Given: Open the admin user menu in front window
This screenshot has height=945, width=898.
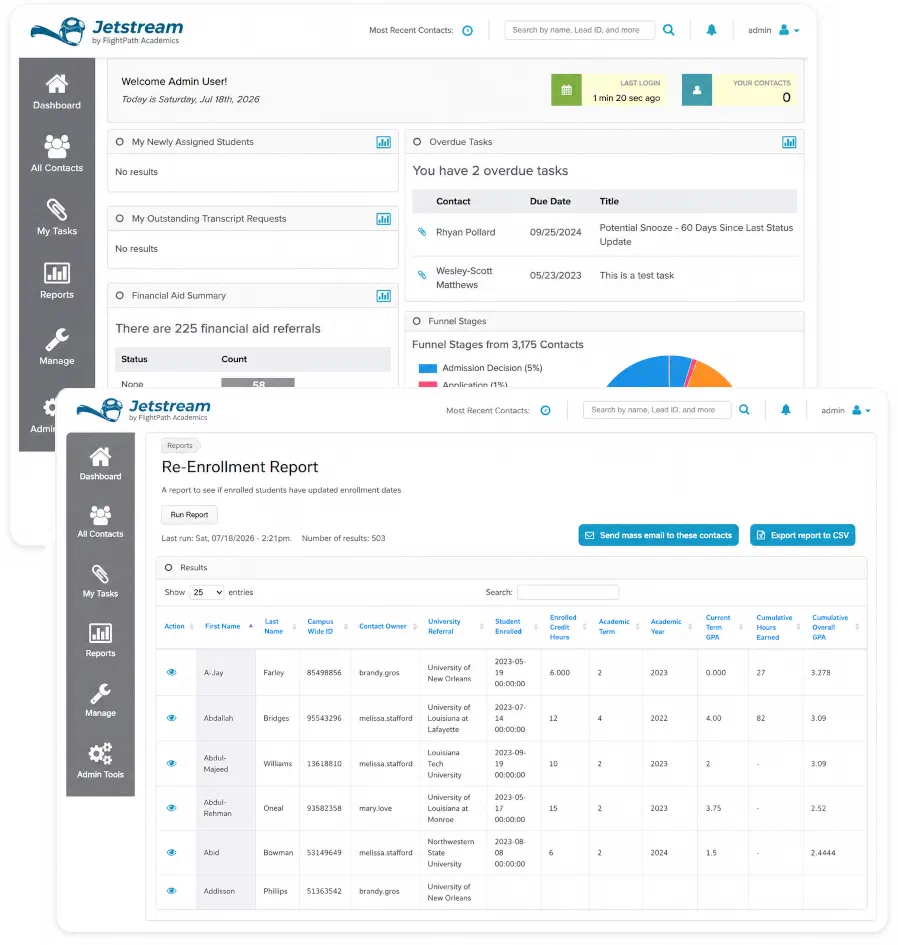Looking at the screenshot, I should point(846,410).
